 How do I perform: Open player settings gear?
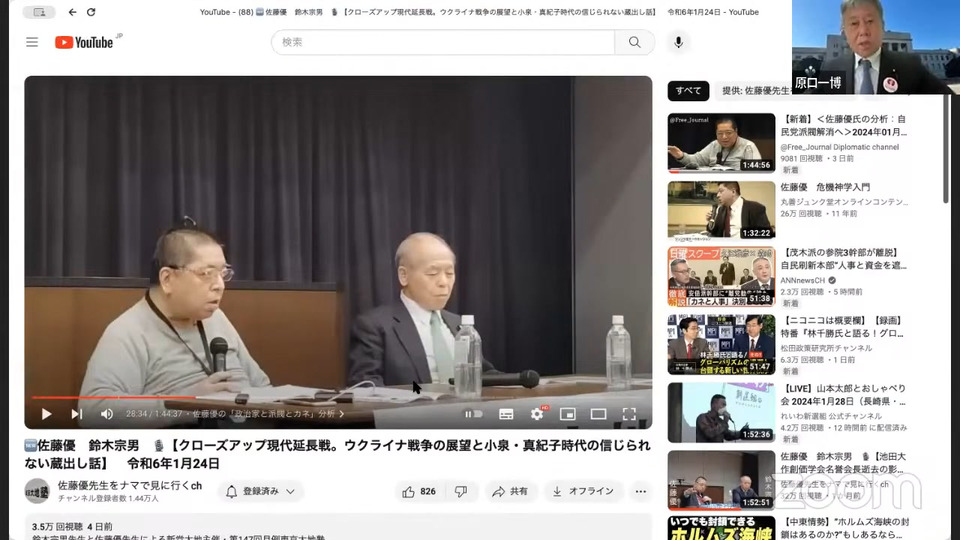[x=537, y=414]
